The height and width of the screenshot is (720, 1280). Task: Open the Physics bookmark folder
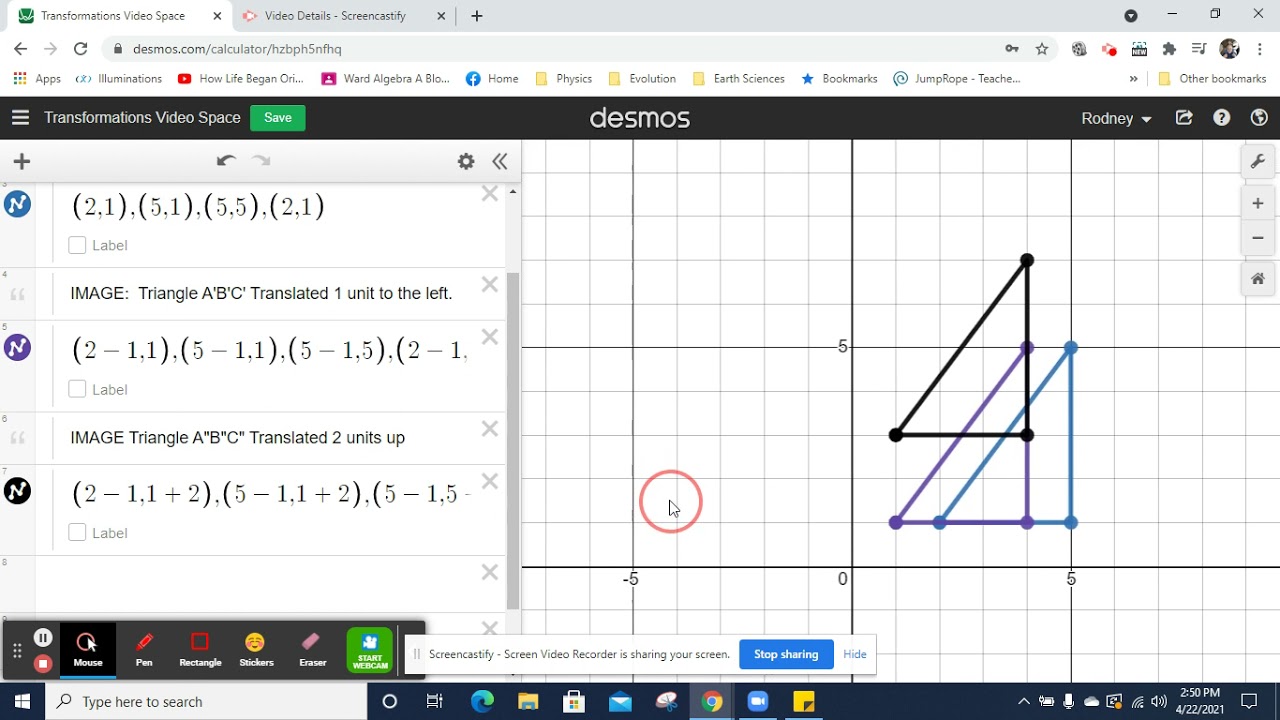point(565,79)
